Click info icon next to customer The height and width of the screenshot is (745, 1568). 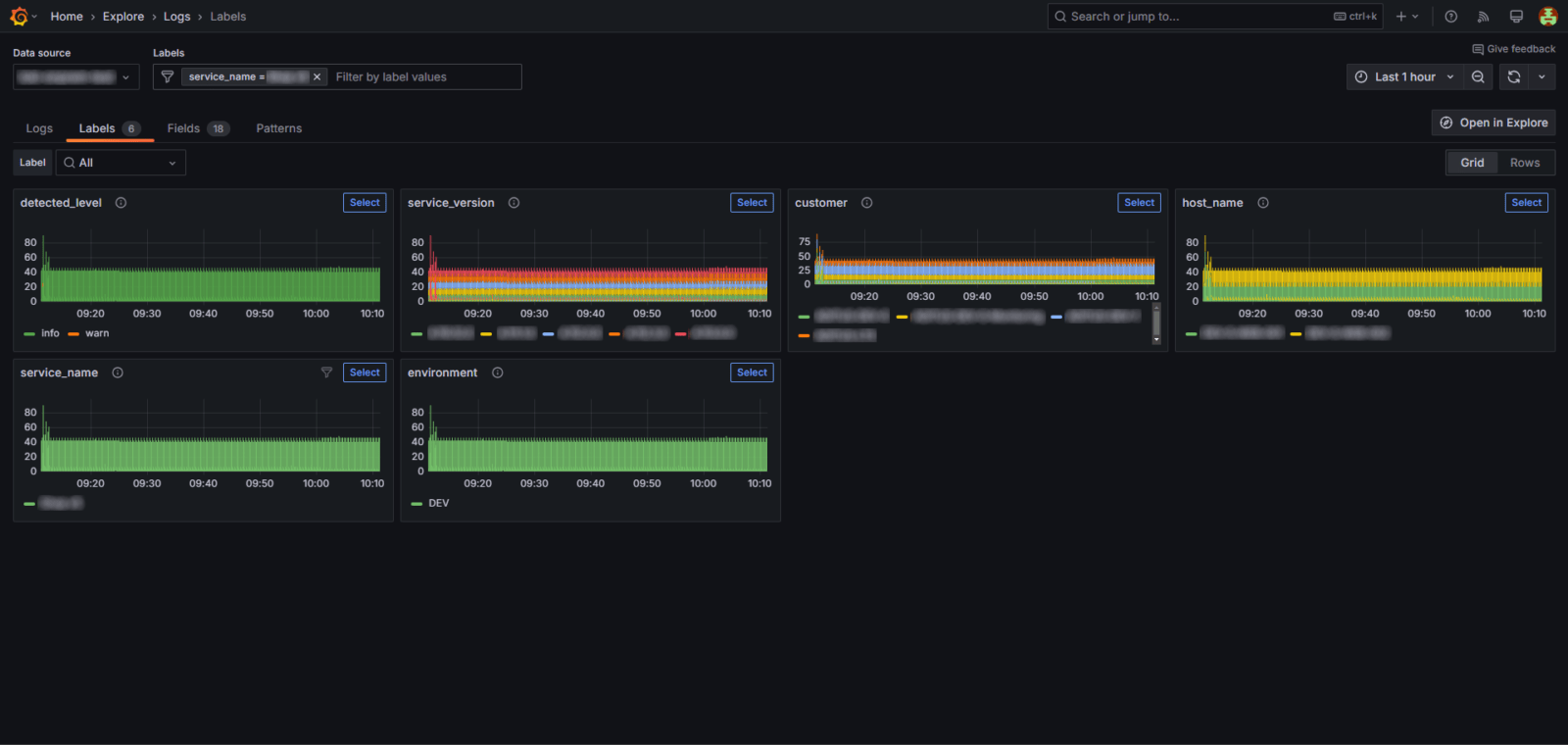[867, 203]
